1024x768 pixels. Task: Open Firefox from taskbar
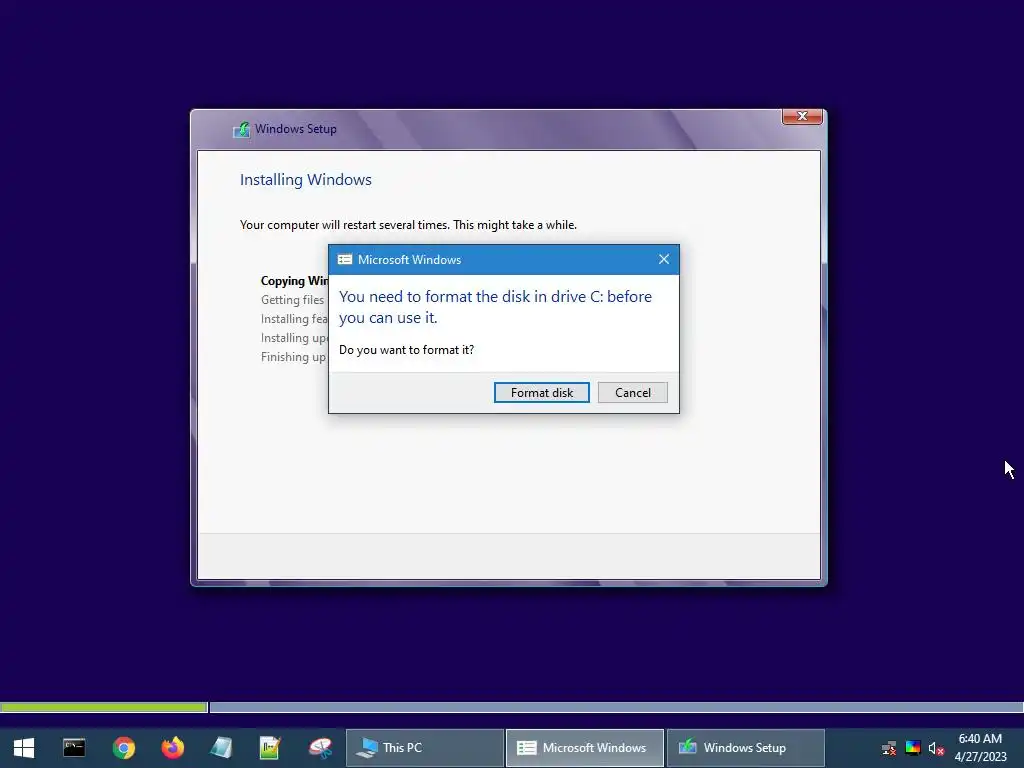[172, 748]
